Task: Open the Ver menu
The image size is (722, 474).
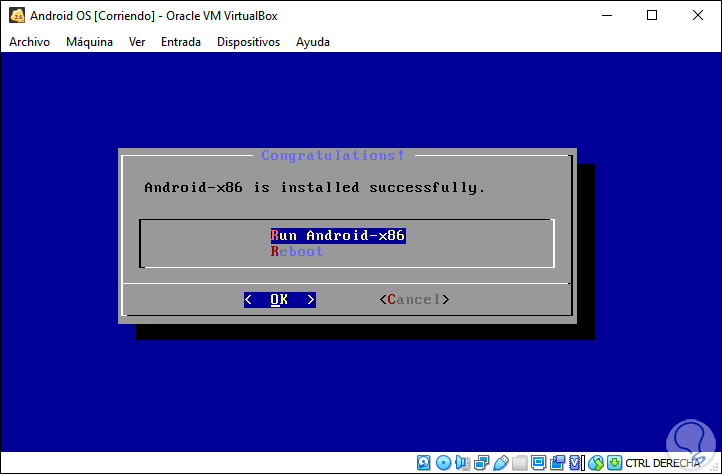Action: point(137,42)
